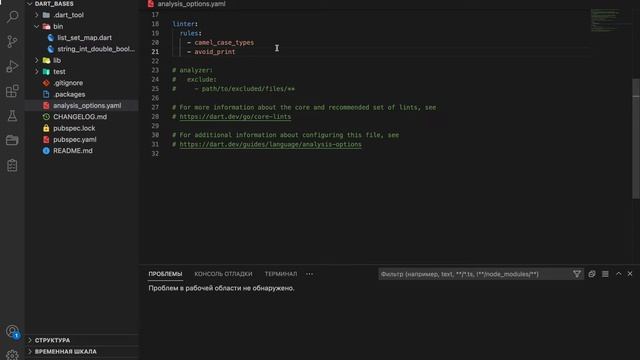Open pubspec.lock file

(74, 128)
